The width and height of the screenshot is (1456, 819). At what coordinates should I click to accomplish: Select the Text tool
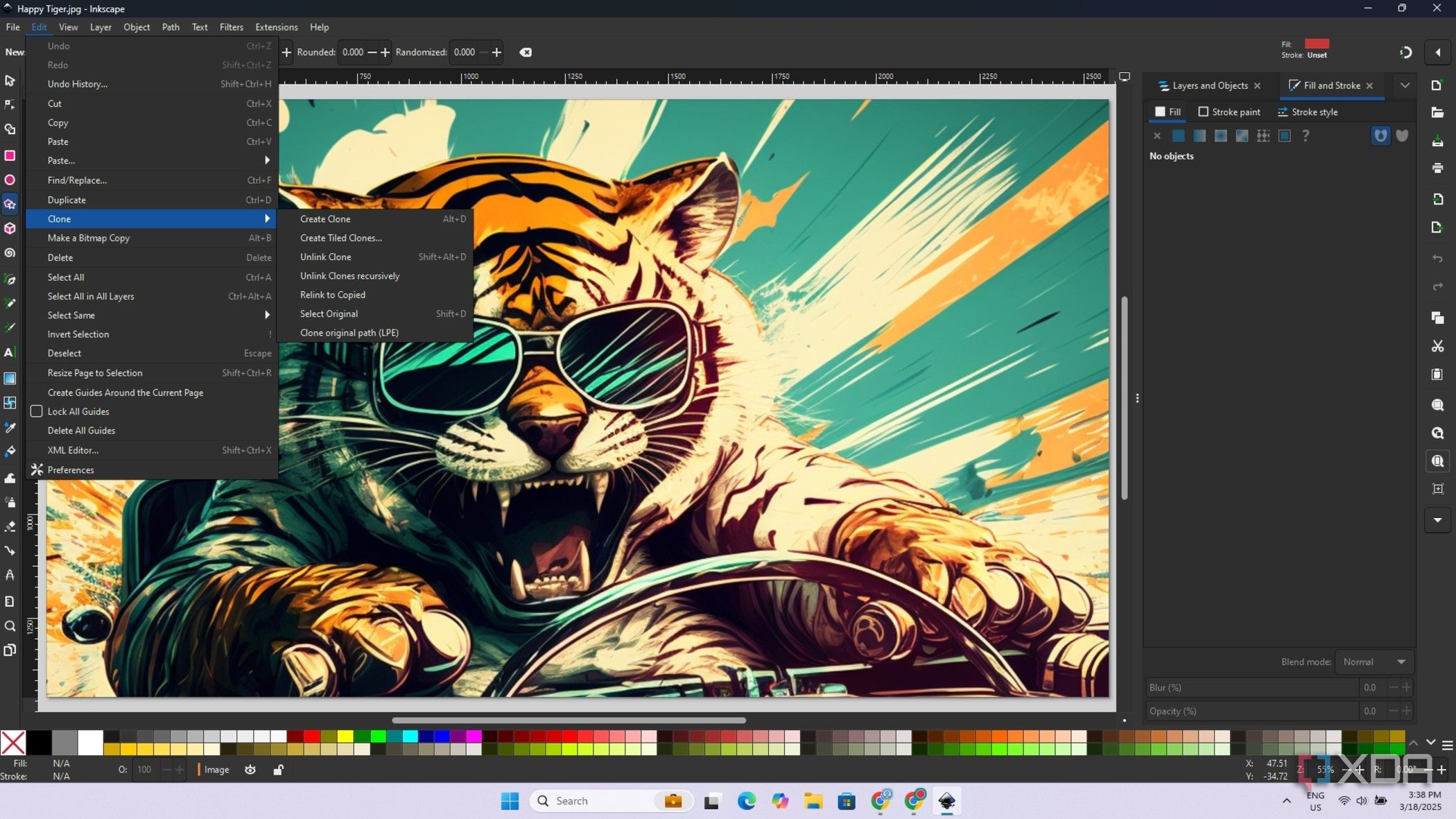10,352
